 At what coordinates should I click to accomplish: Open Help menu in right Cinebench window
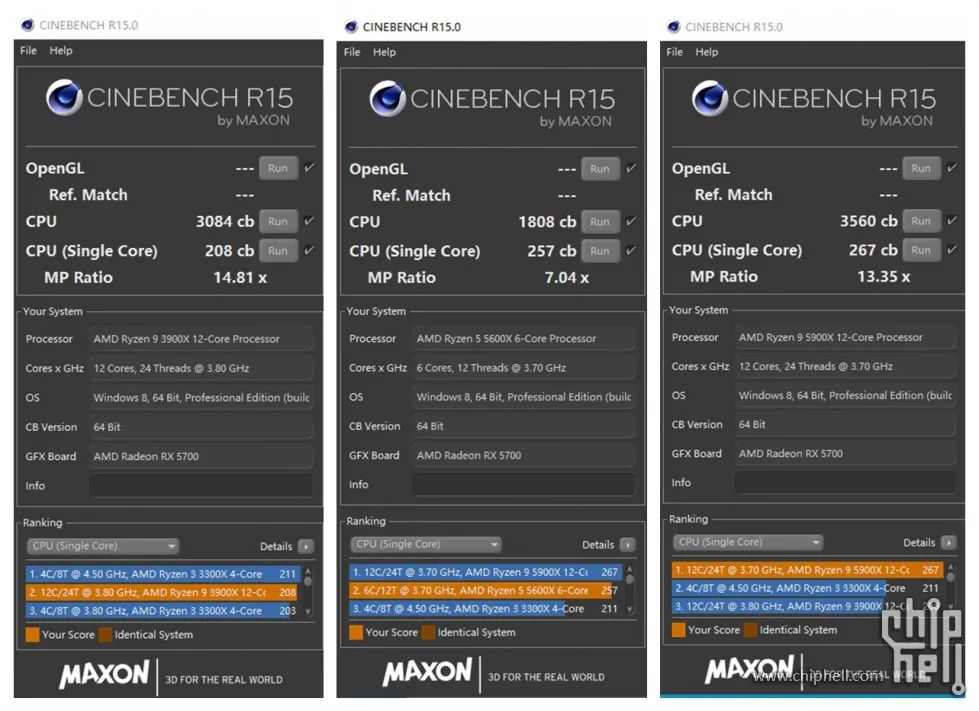click(x=707, y=52)
